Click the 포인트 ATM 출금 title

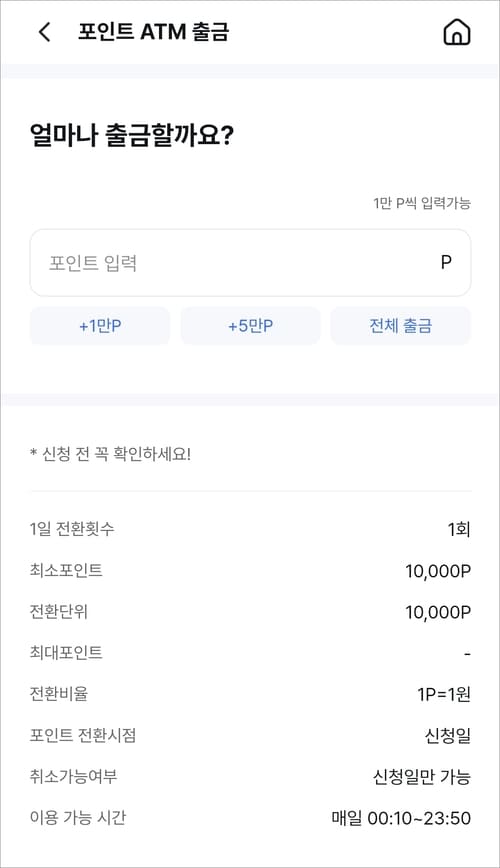[153, 32]
